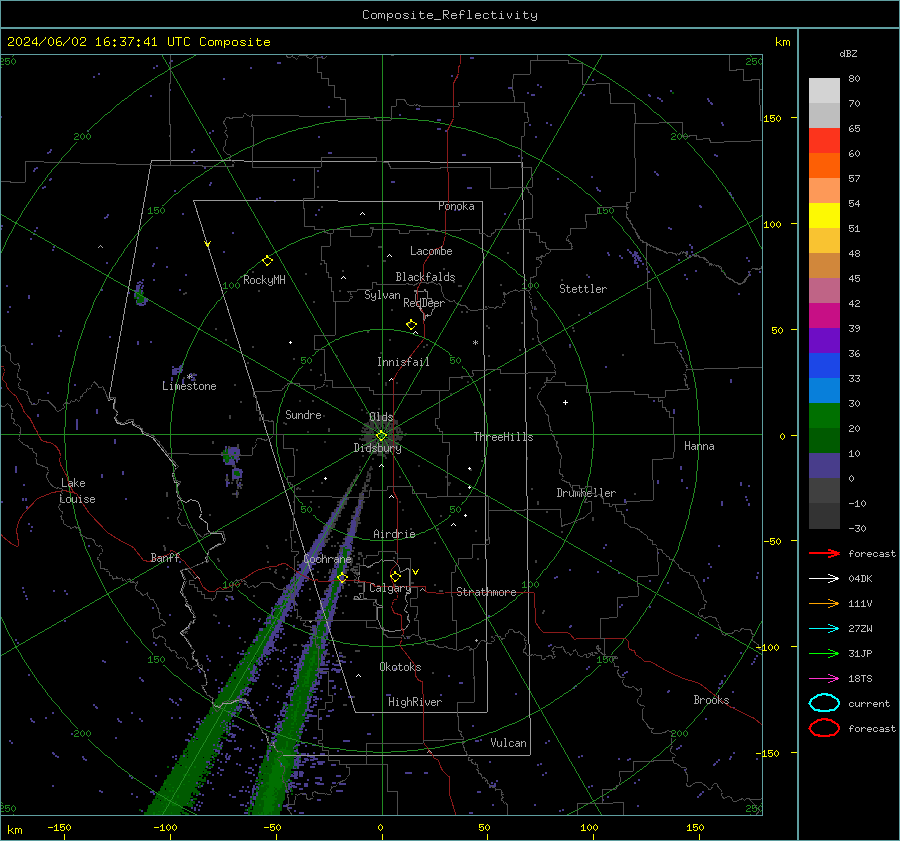Image resolution: width=900 pixels, height=841 pixels.
Task: Select the yellow 54 dBZ color swatch
Action: 824,215
